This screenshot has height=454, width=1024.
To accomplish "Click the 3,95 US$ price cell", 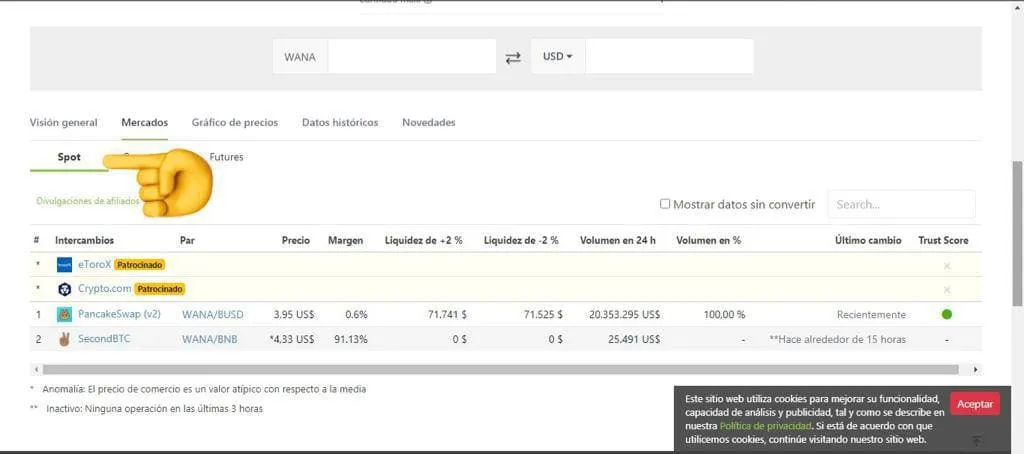I will click(x=294, y=314).
